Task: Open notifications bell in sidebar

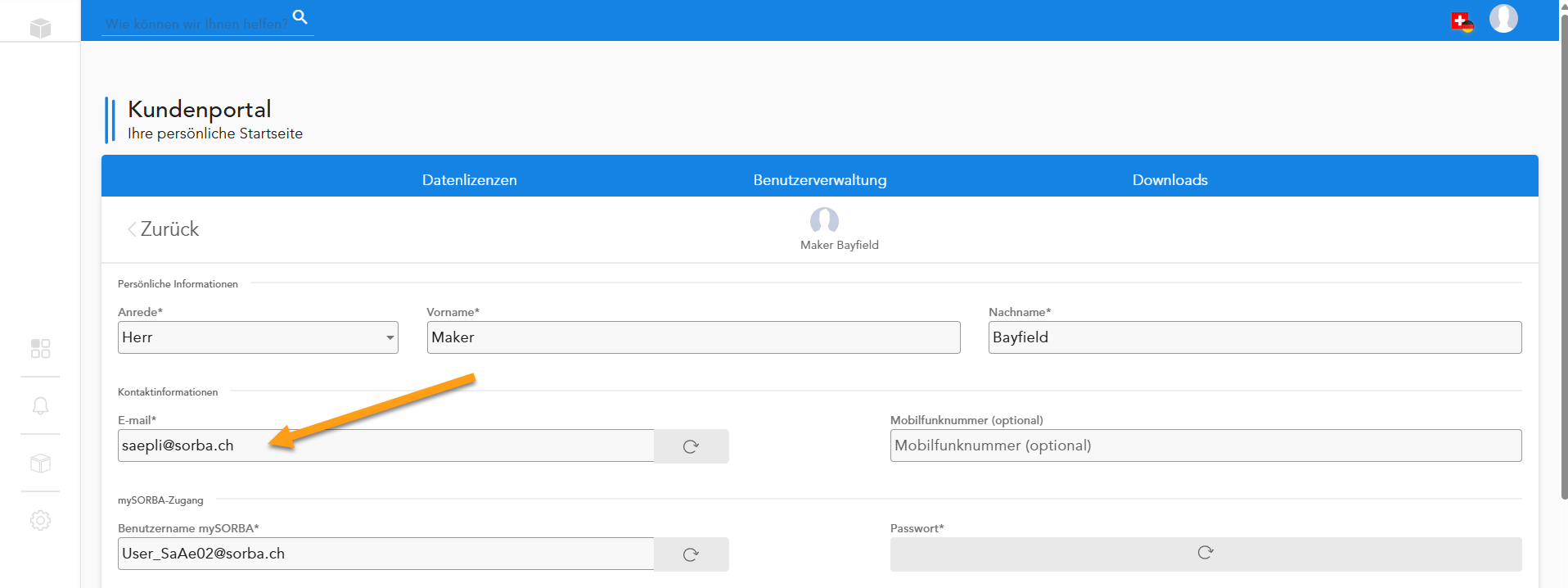Action: [40, 406]
